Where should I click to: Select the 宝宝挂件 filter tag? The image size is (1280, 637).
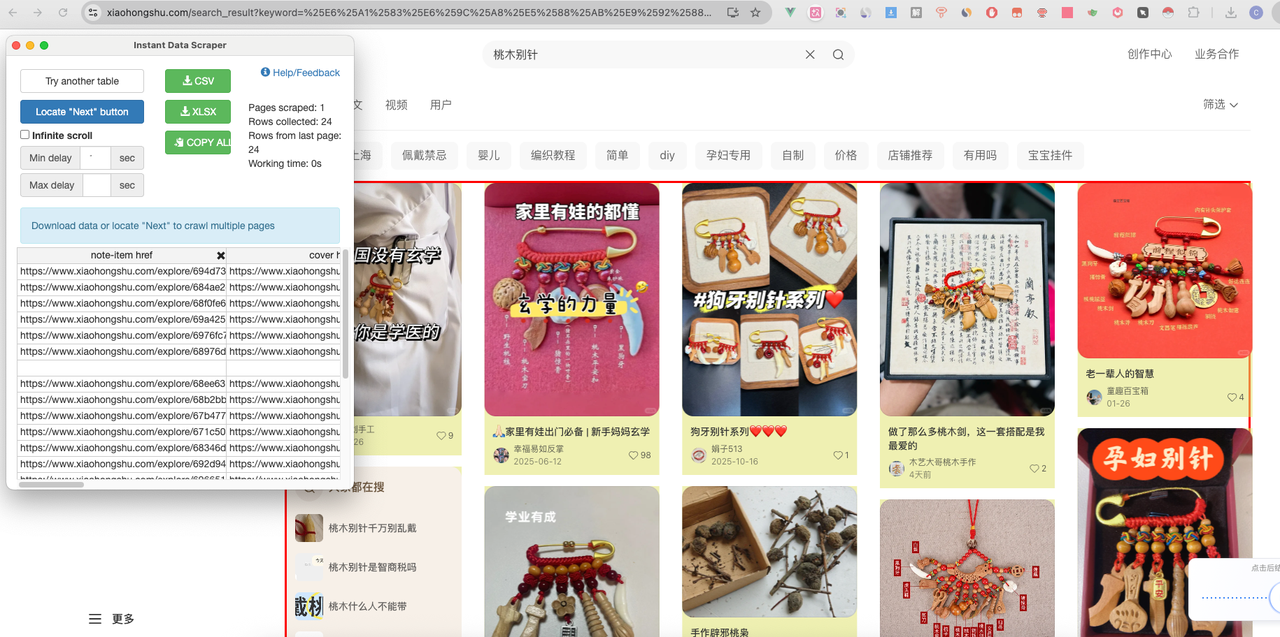tap(1050, 155)
